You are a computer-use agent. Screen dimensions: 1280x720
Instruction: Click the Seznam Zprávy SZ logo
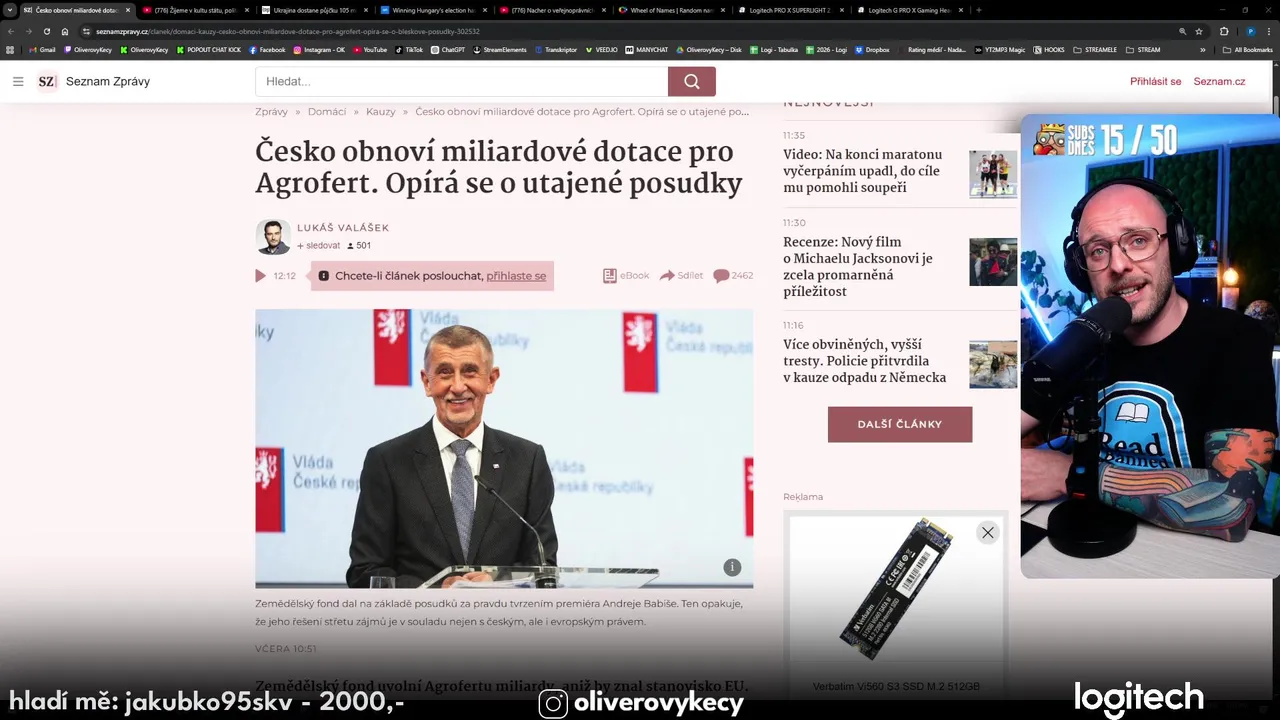[x=47, y=81]
